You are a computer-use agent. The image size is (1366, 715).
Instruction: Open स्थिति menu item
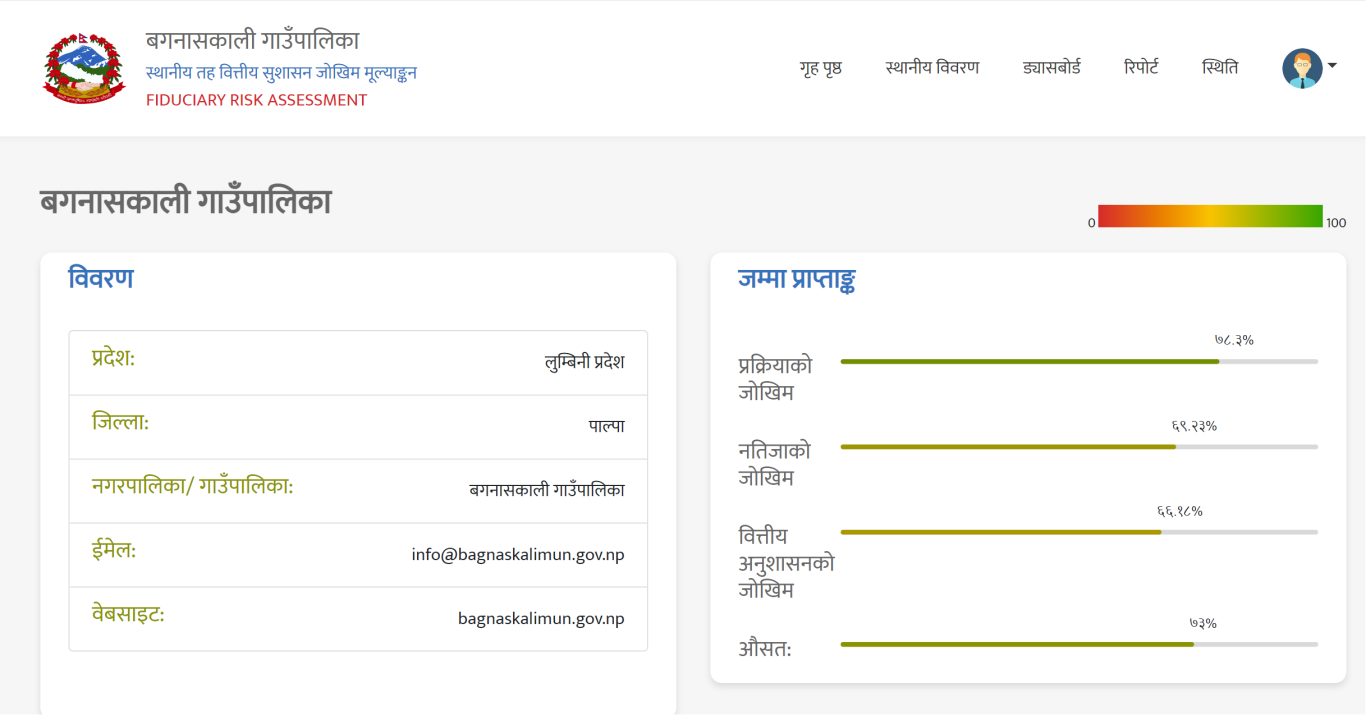(x=1220, y=68)
